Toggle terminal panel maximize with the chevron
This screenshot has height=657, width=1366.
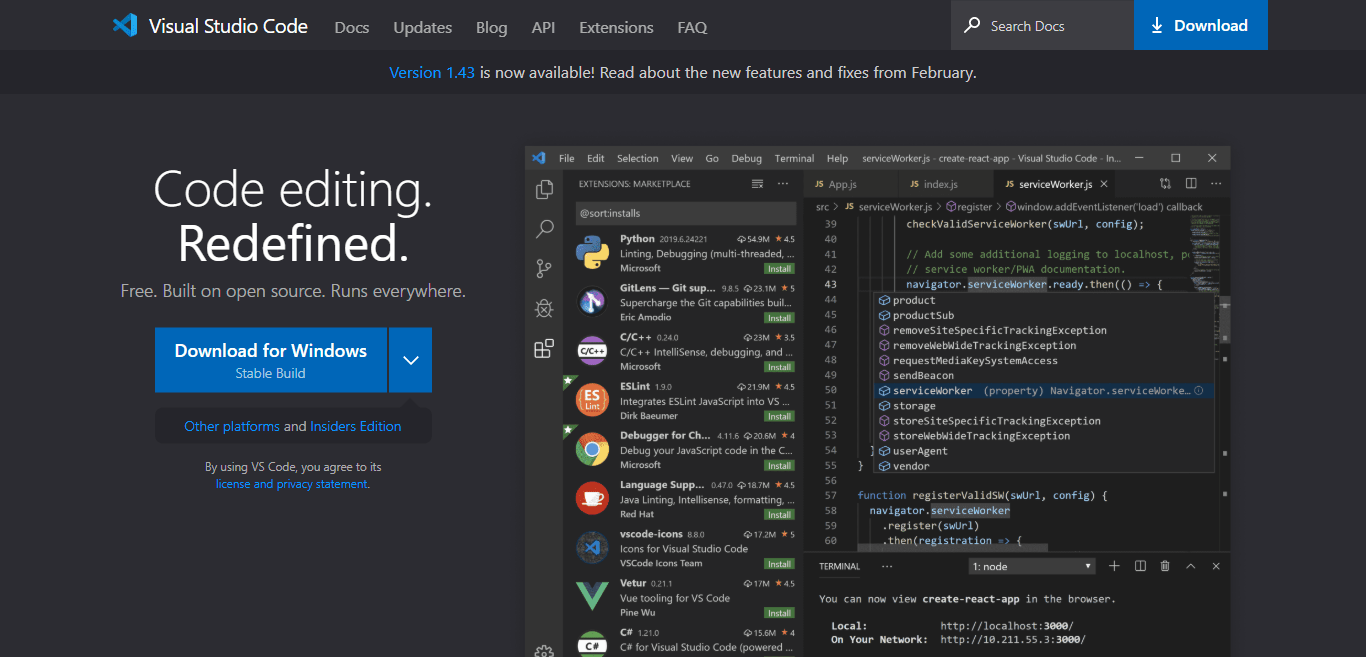pos(1190,565)
